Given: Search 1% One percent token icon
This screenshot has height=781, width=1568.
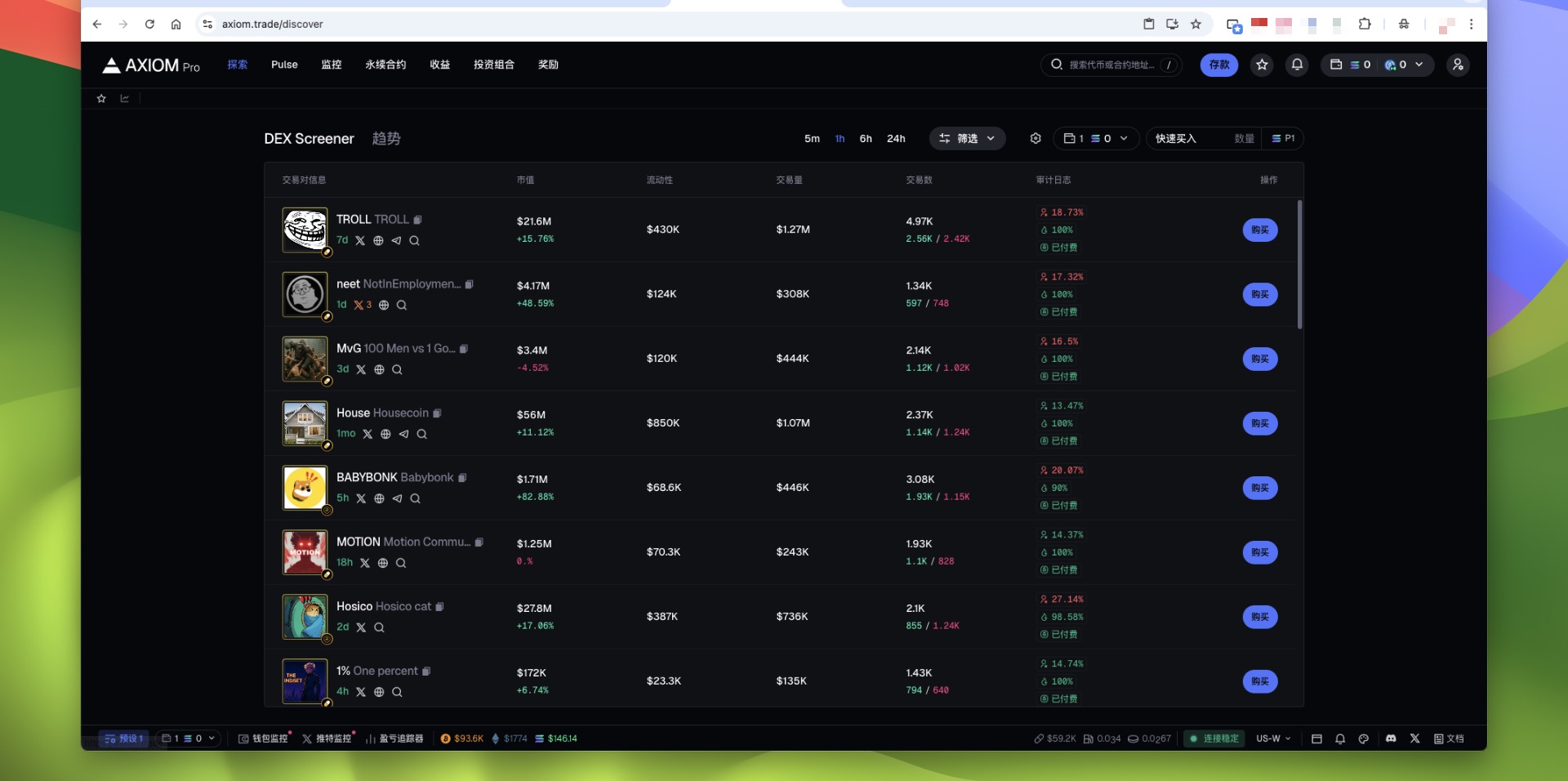Looking at the screenshot, I should pos(397,693).
